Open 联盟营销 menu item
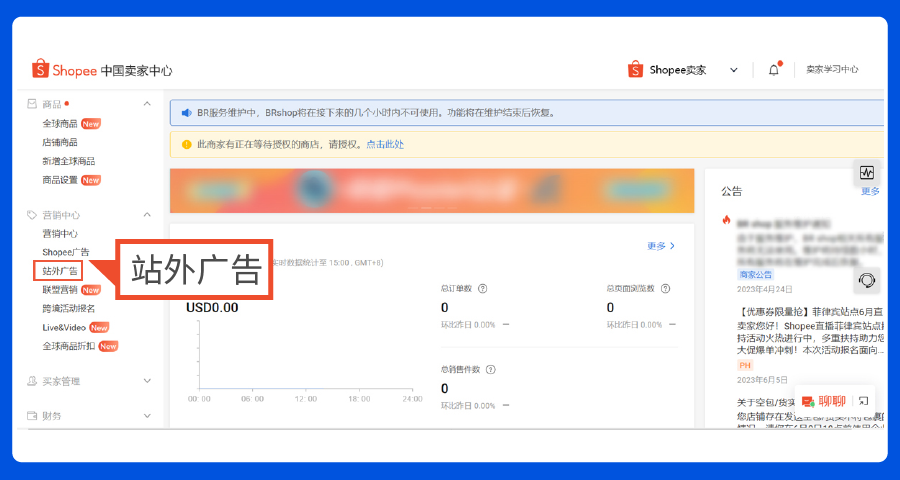 tap(60, 290)
